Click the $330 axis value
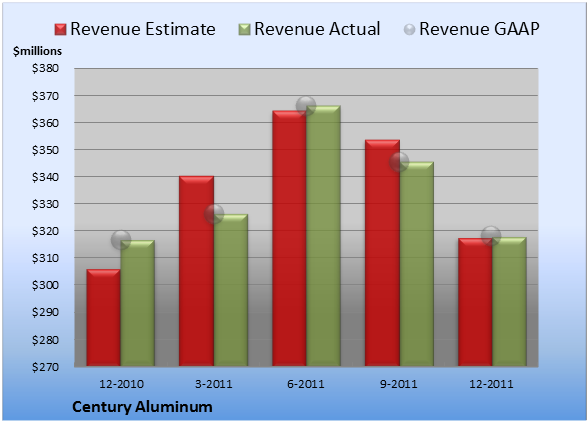 45,204
